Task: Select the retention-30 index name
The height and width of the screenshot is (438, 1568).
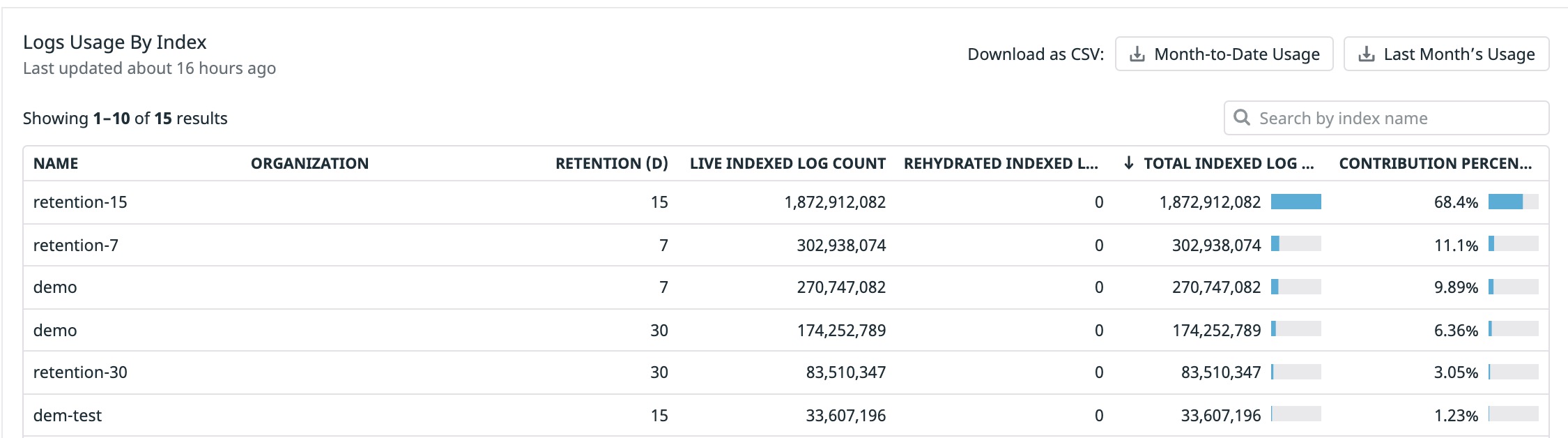Action: [80, 372]
